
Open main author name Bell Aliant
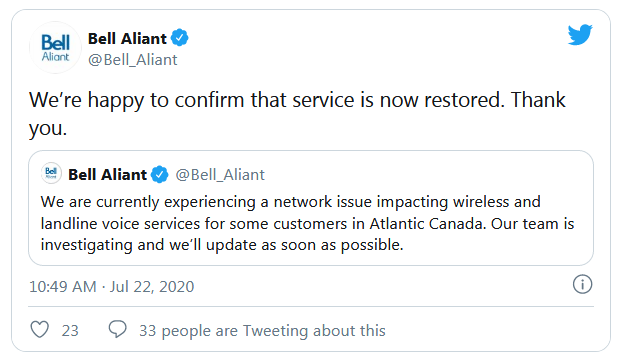tap(127, 38)
